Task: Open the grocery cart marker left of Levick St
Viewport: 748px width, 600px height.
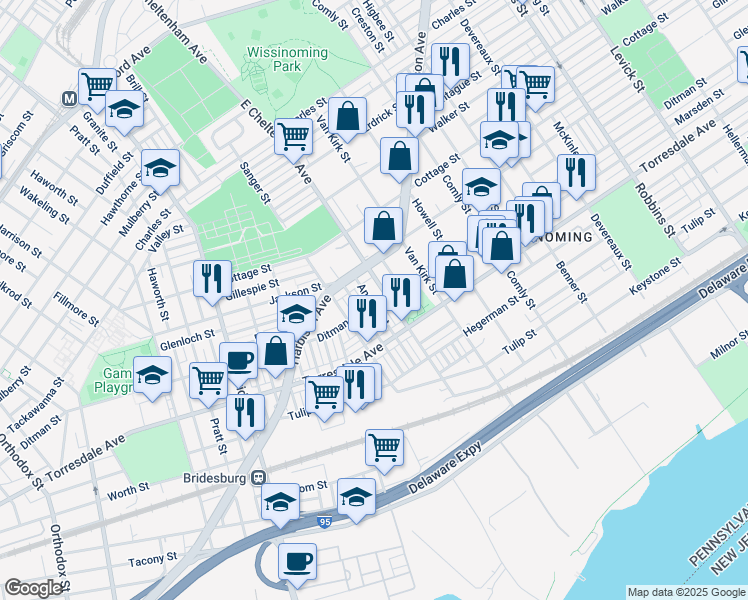Action: click(536, 86)
